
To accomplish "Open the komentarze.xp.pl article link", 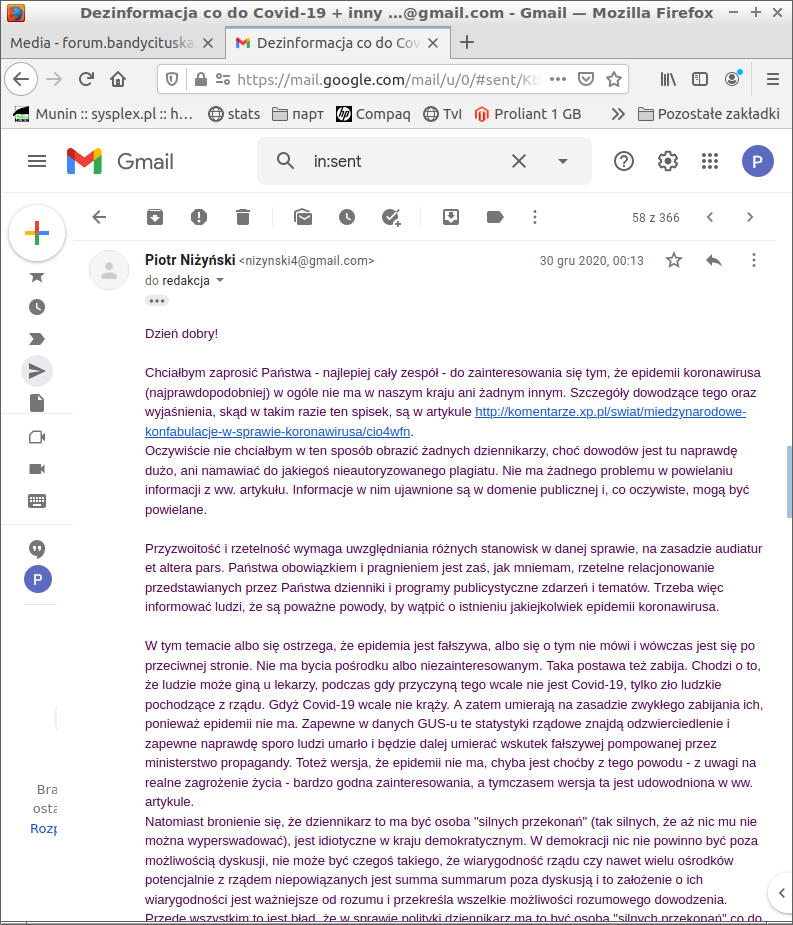I will pos(445,421).
